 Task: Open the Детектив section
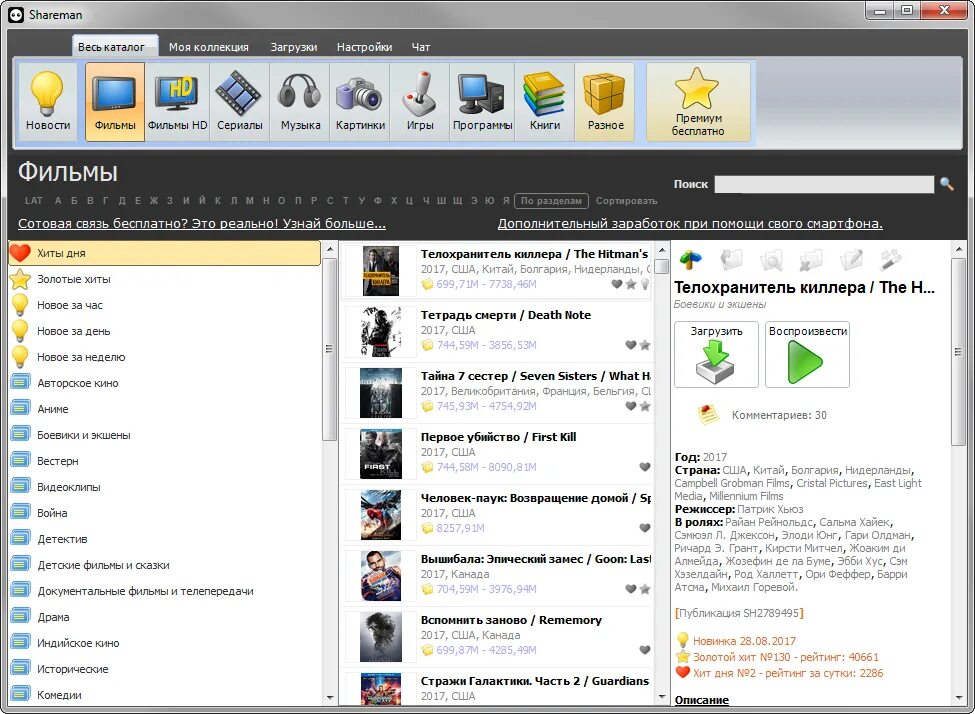pyautogui.click(x=165, y=539)
